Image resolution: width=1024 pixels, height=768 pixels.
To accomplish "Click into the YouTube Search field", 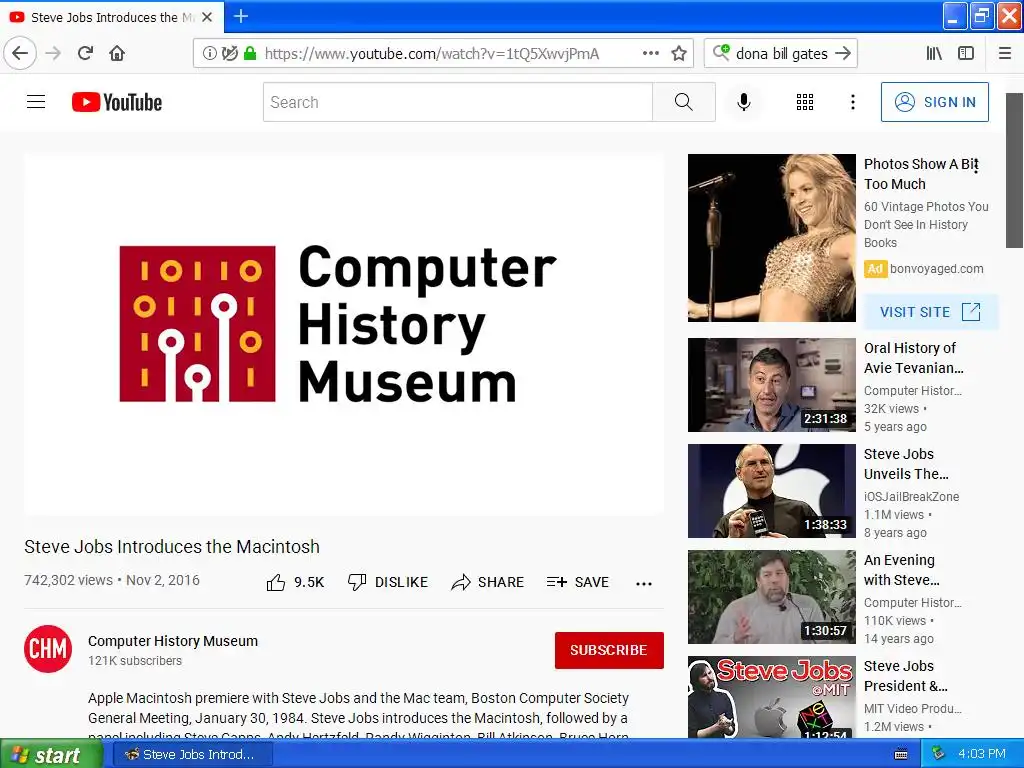I will (457, 102).
